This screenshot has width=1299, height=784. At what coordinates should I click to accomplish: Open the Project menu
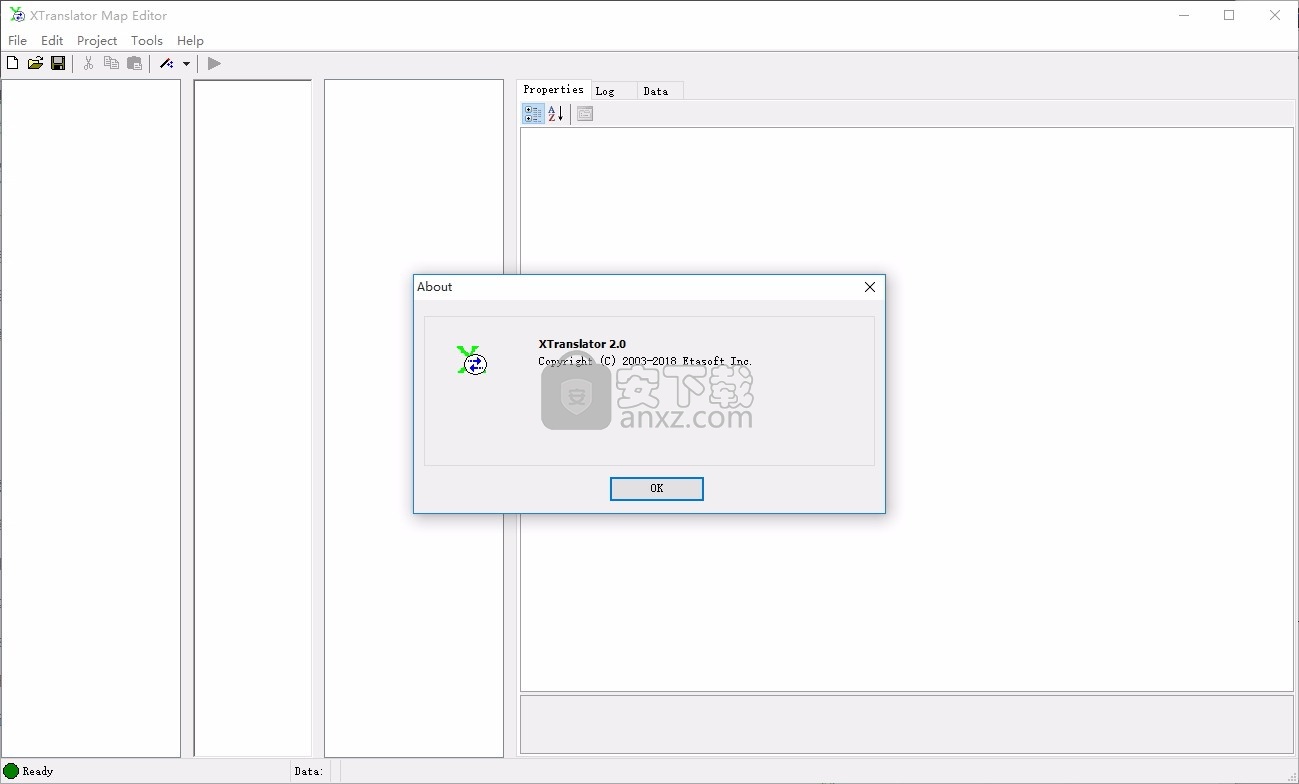97,40
